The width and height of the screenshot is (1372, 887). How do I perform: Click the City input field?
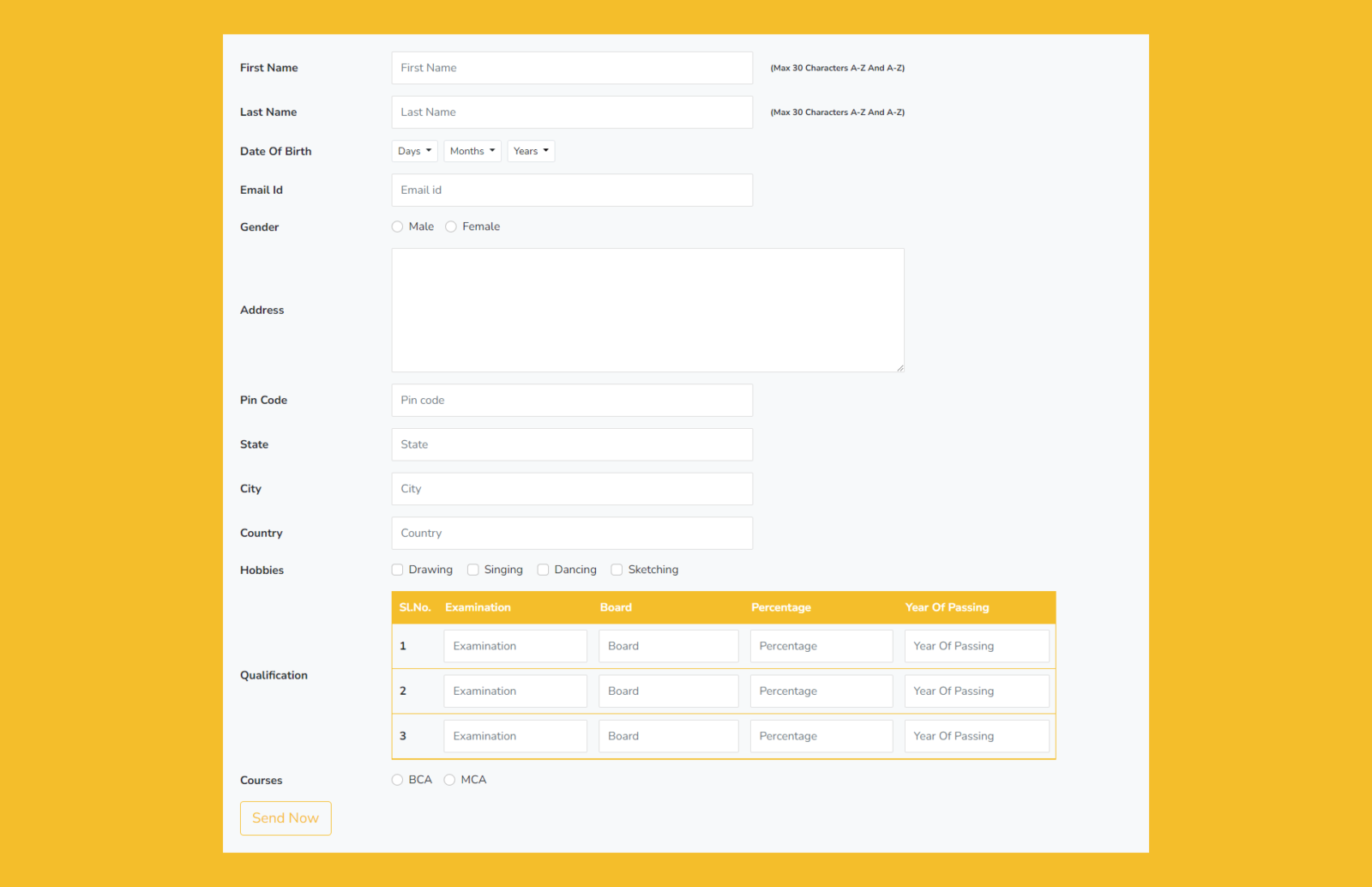572,489
